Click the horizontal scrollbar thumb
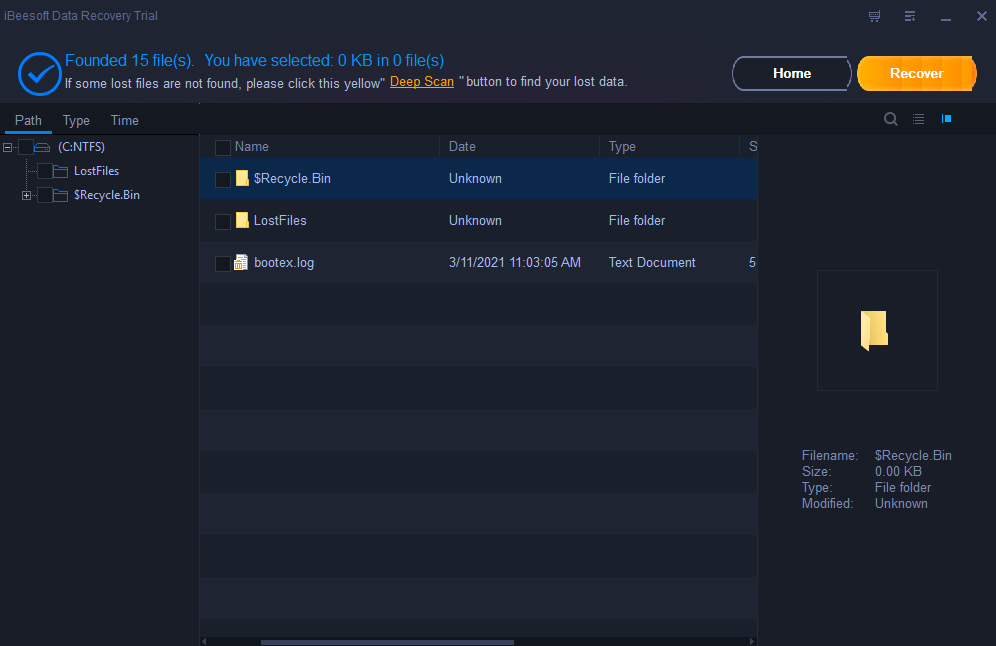996x646 pixels. 387,642
